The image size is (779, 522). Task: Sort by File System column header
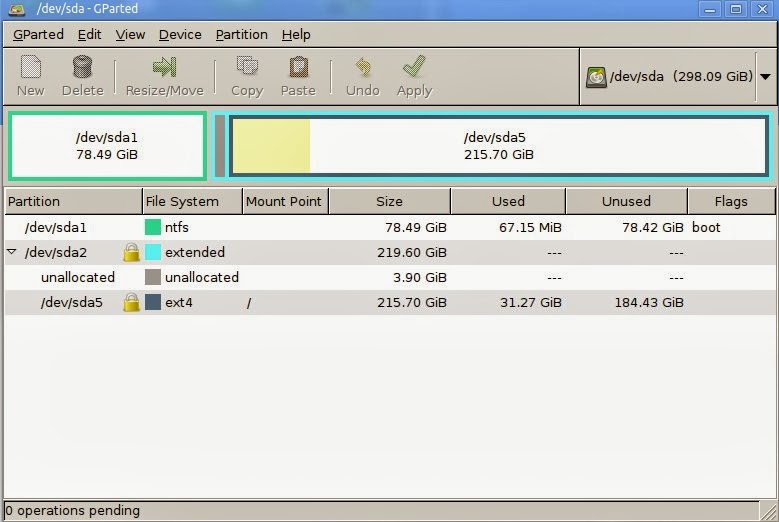(192, 201)
